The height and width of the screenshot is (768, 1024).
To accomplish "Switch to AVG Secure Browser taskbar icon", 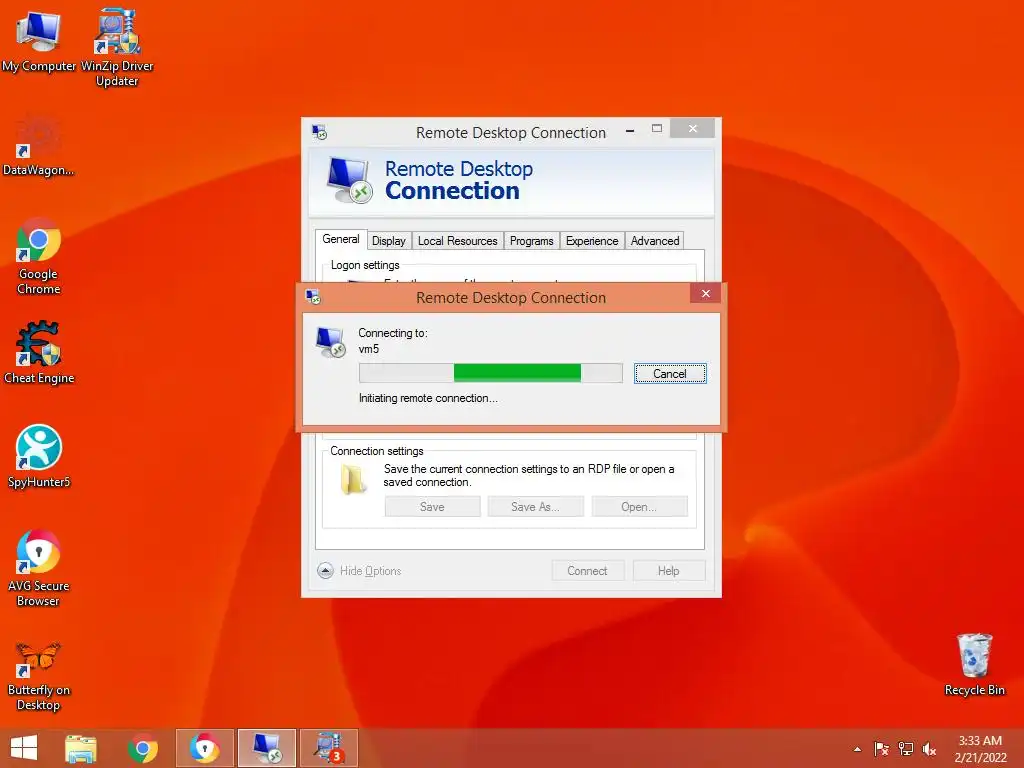I will pyautogui.click(x=204, y=748).
